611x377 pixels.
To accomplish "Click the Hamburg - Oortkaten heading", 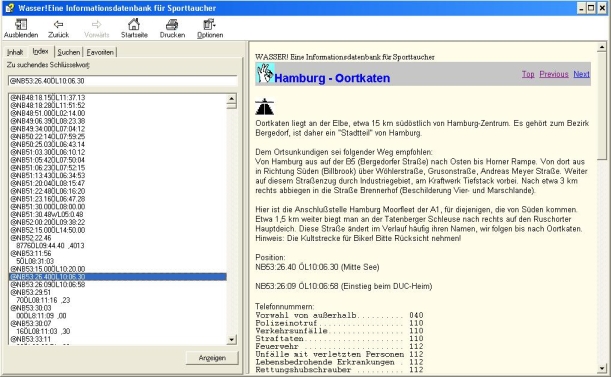I will pyautogui.click(x=332, y=78).
